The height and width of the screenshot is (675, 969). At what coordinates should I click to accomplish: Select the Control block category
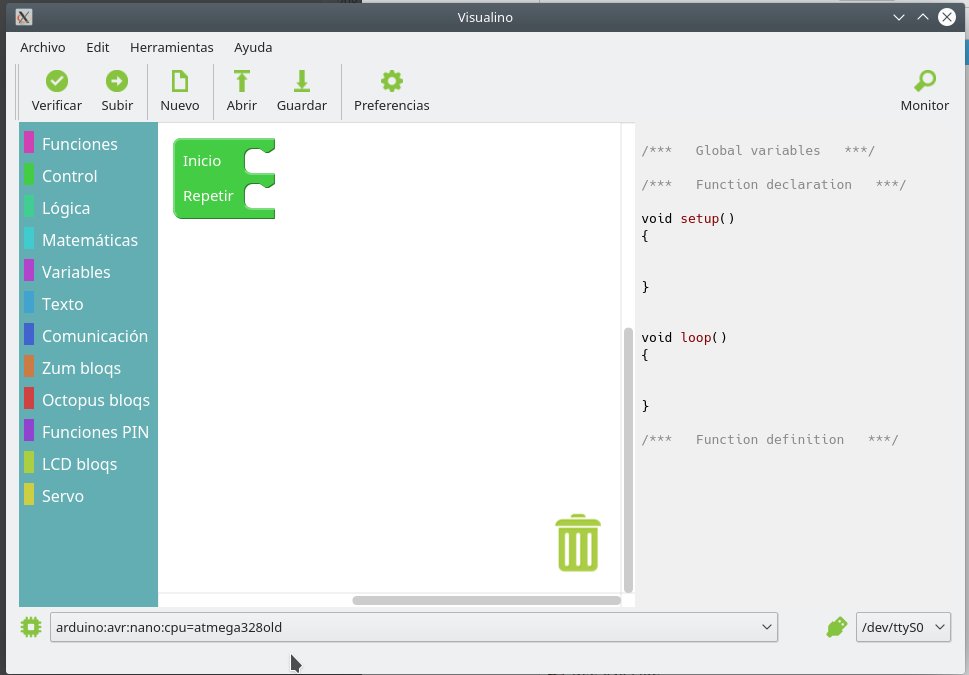pyautogui.click(x=68, y=176)
